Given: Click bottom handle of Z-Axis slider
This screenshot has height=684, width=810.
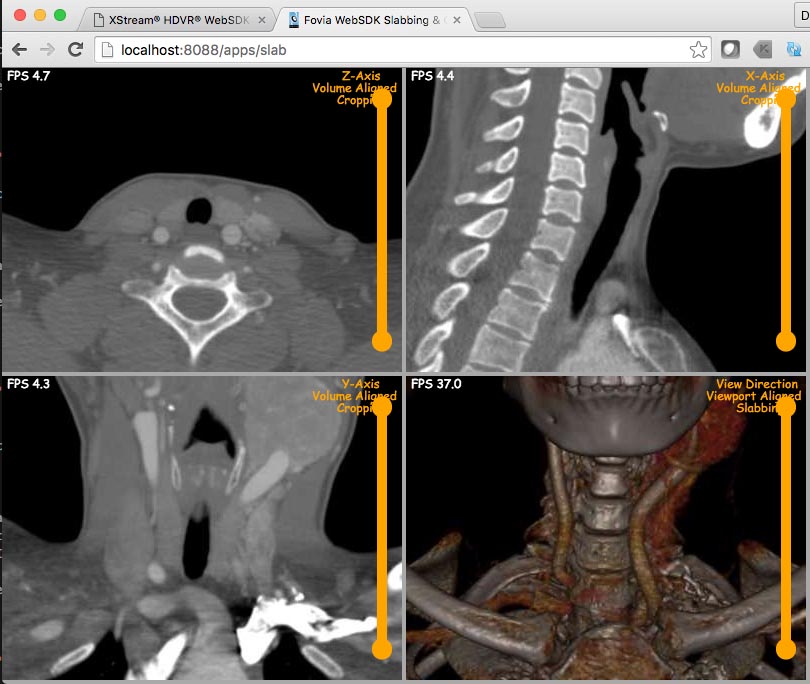Looking at the screenshot, I should 381,342.
